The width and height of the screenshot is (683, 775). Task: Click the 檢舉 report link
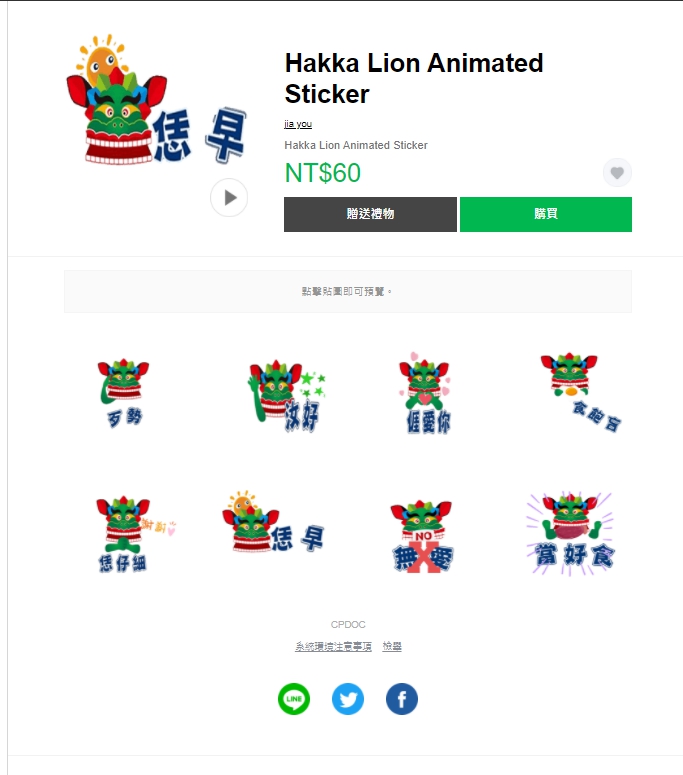pos(392,646)
